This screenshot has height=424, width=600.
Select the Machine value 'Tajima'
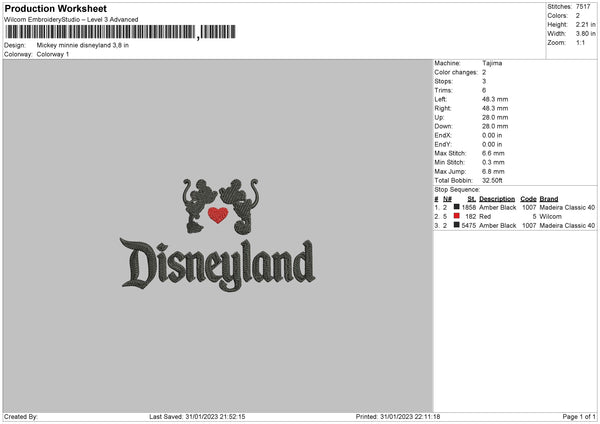tap(492, 63)
